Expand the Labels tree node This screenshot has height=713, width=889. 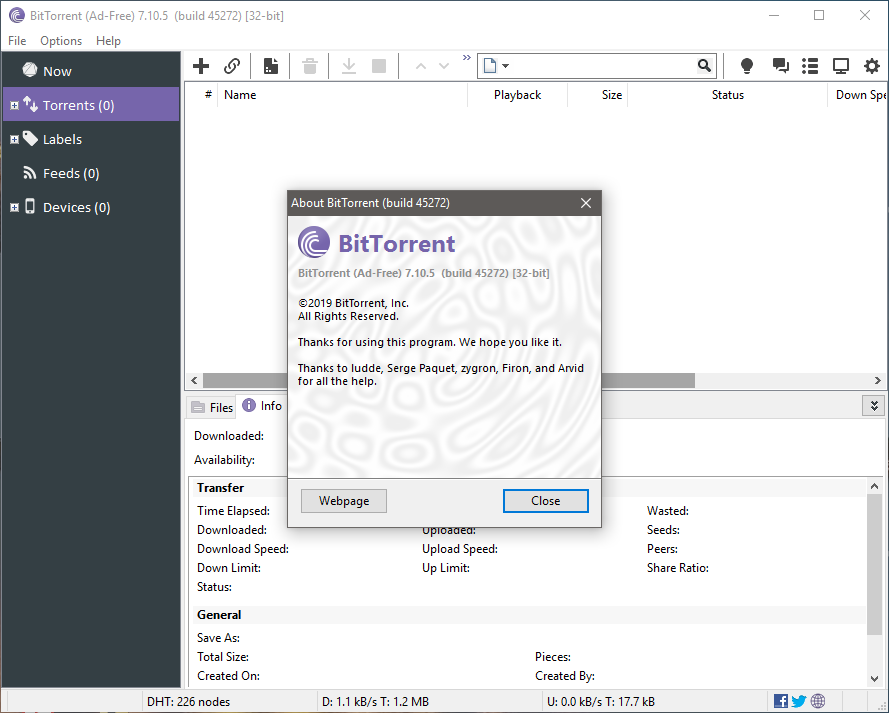[14, 139]
